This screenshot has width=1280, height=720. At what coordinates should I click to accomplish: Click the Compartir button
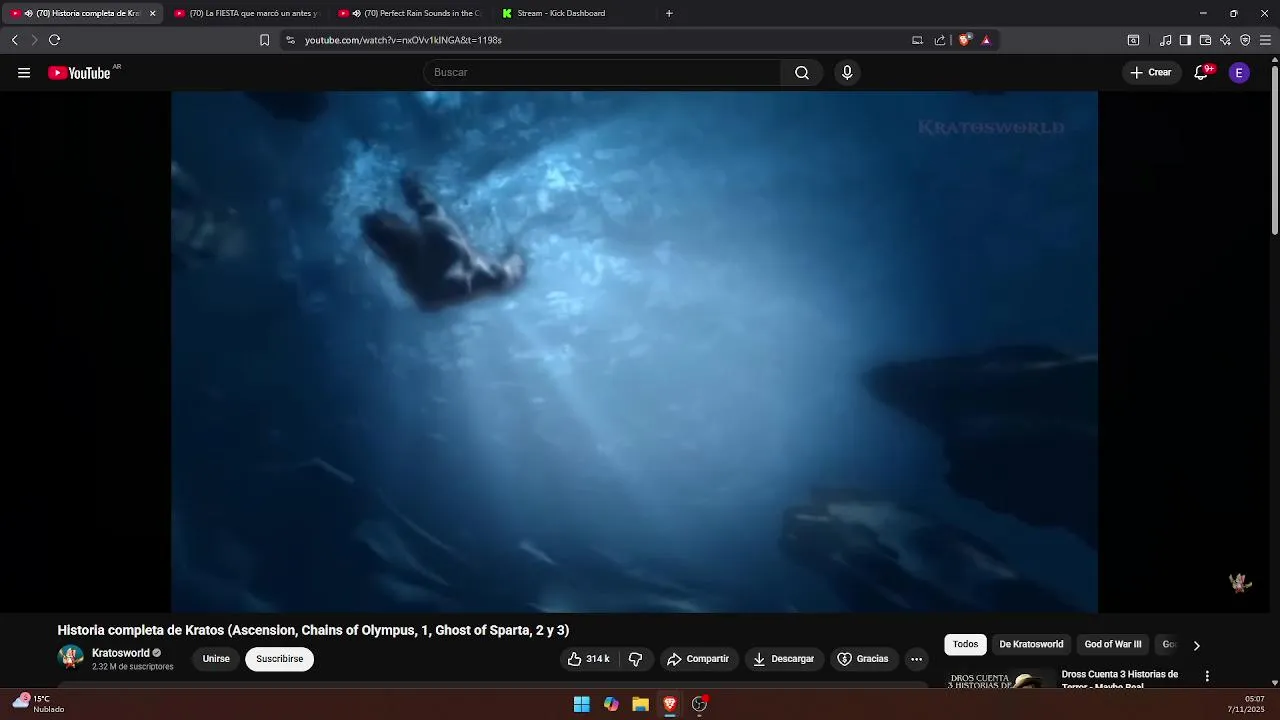pyautogui.click(x=698, y=659)
